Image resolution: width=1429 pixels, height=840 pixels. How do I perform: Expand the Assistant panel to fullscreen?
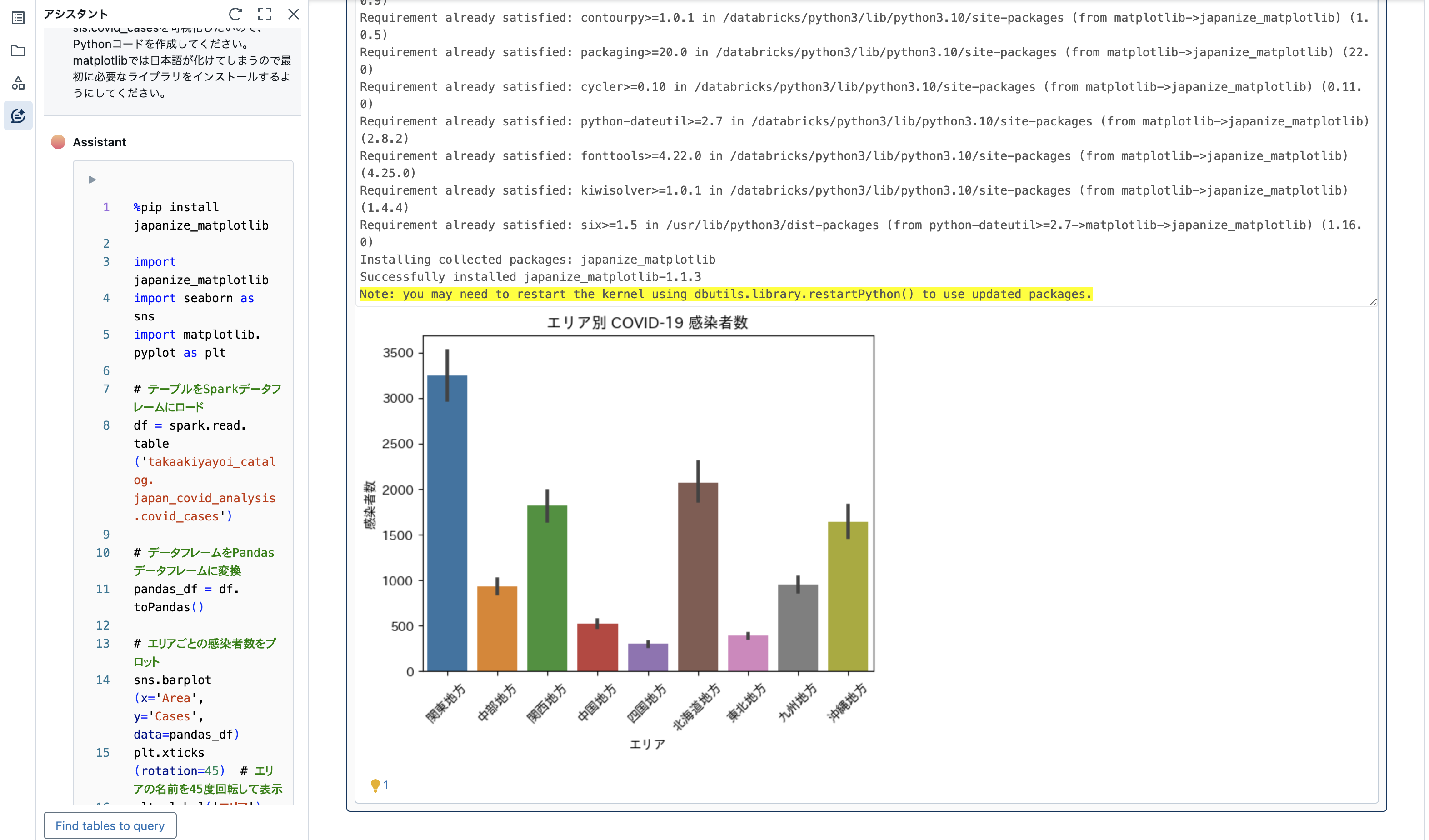click(264, 14)
